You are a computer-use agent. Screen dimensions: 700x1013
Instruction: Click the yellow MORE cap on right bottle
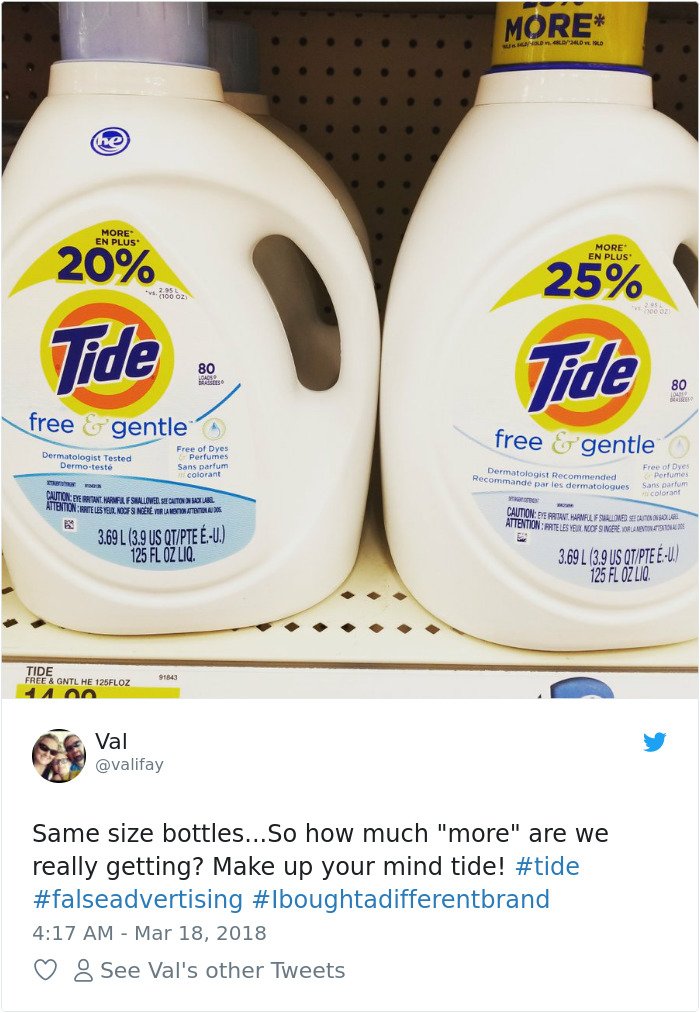[x=569, y=34]
